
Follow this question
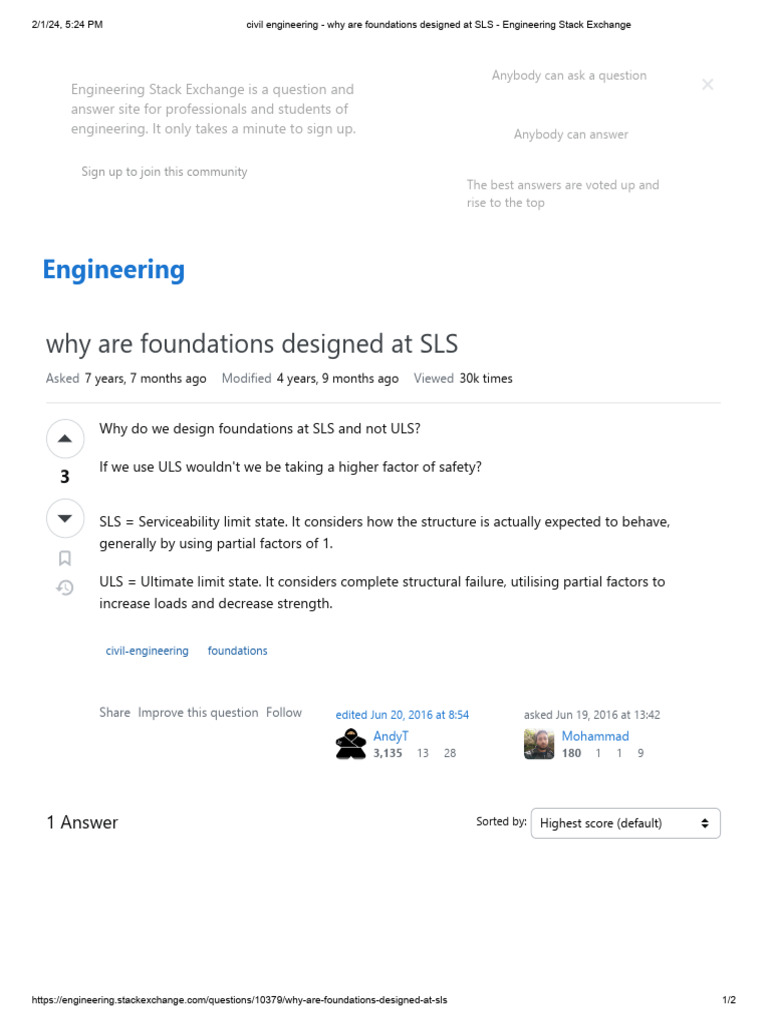(284, 712)
